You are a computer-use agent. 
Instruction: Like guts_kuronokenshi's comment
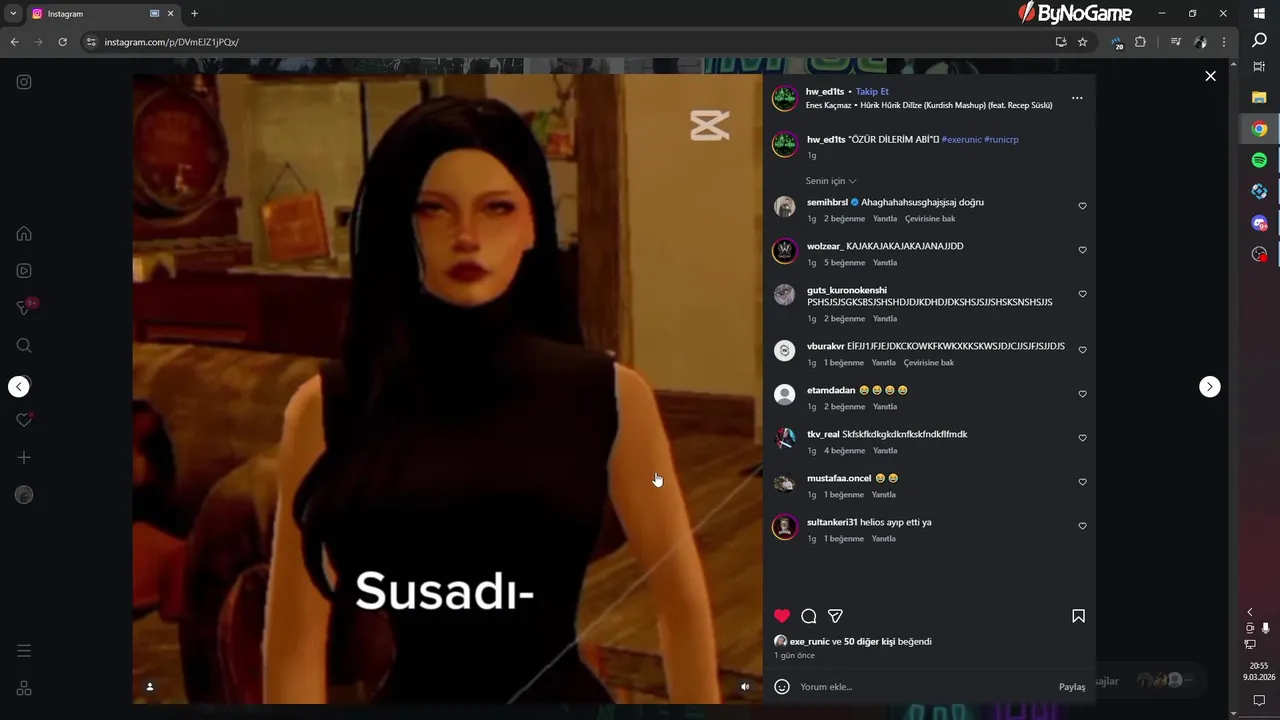coord(1082,294)
